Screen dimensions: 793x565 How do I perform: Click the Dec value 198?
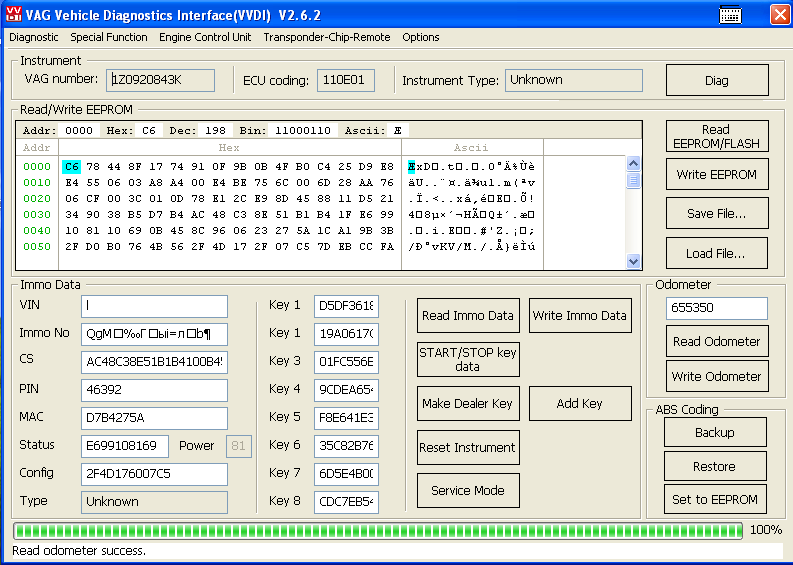click(x=215, y=131)
